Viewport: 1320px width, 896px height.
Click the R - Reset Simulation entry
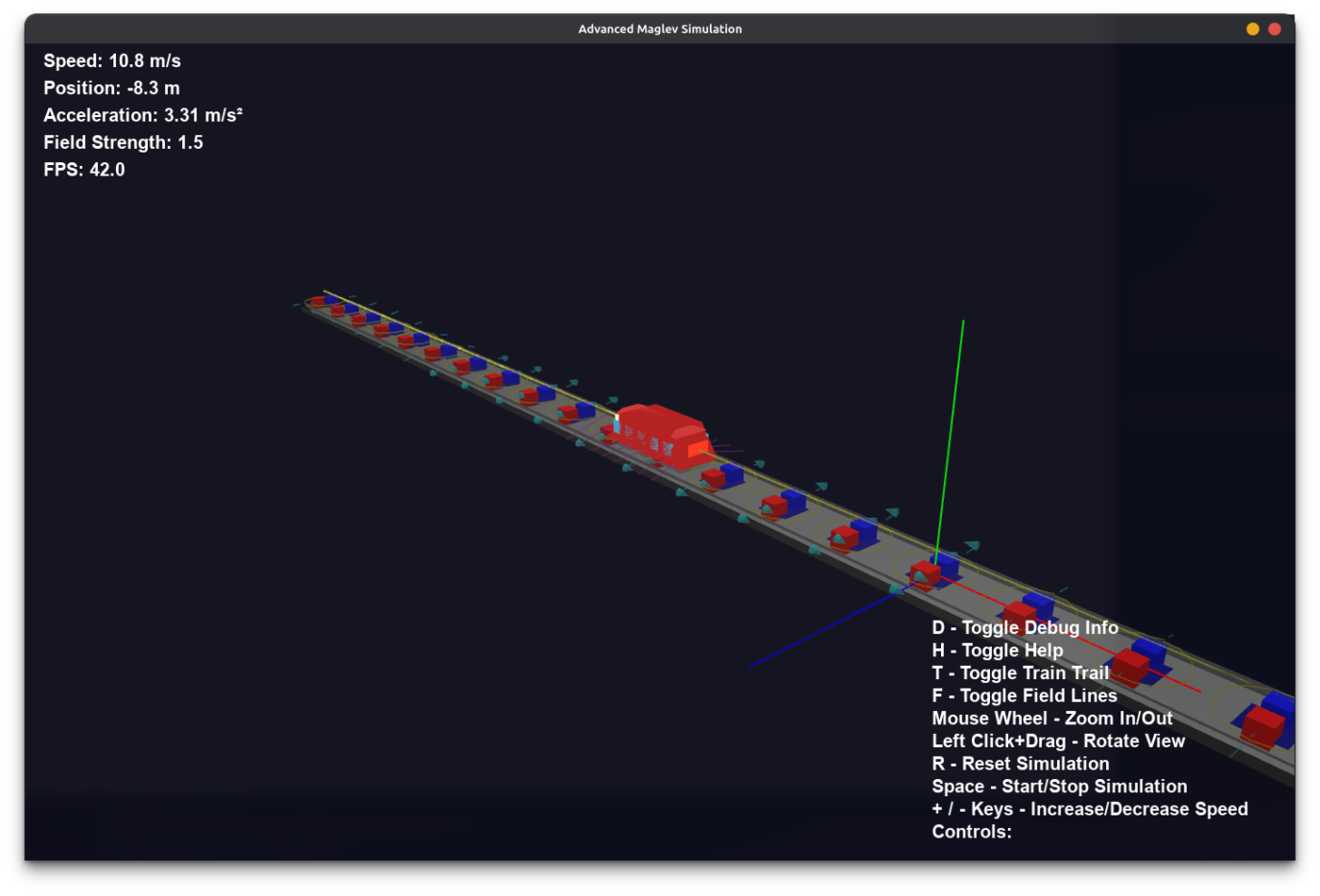[x=1020, y=764]
